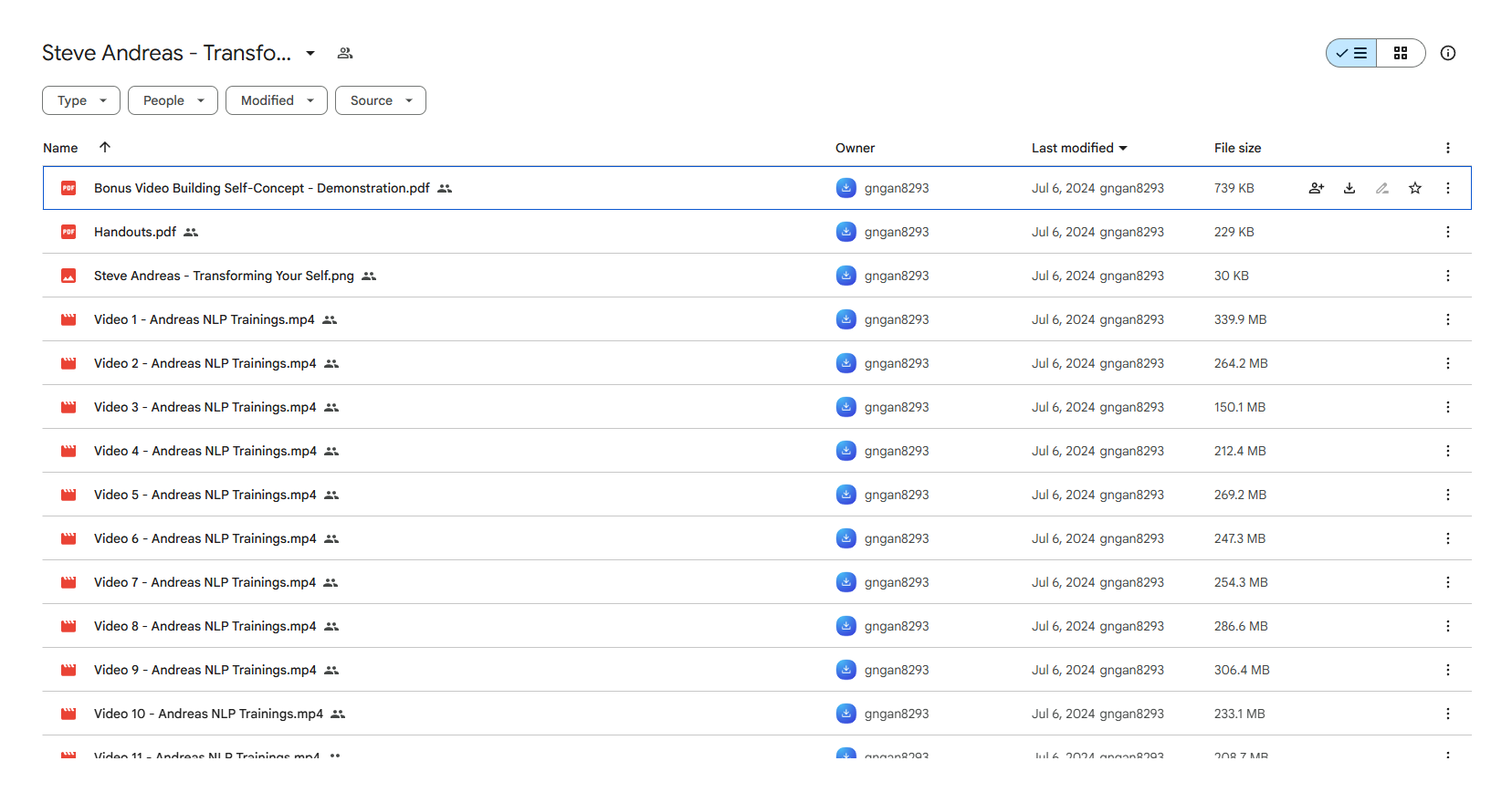The width and height of the screenshot is (1512, 803).
Task: Click the PDF icon of Handouts.pdf
Action: pos(68,232)
